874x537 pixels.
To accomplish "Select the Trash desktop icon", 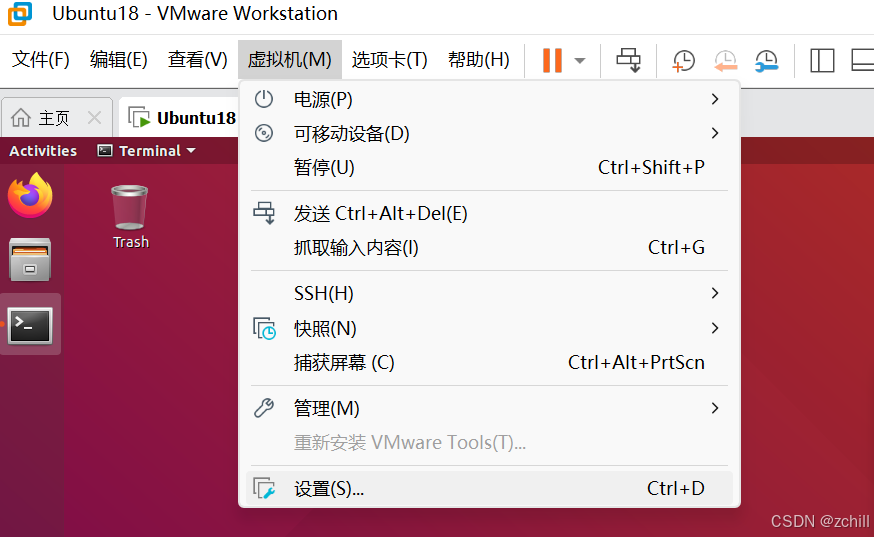I will (x=130, y=217).
